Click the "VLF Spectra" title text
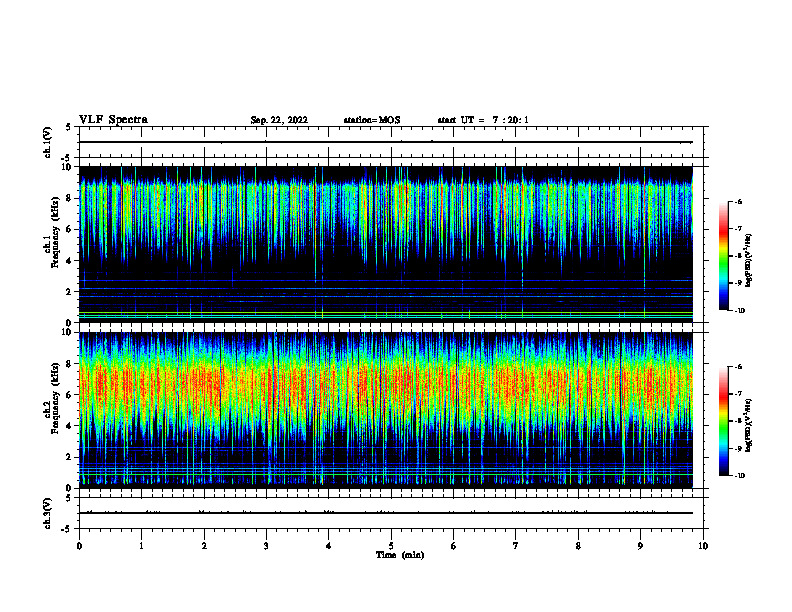792x612 pixels. click(113, 120)
